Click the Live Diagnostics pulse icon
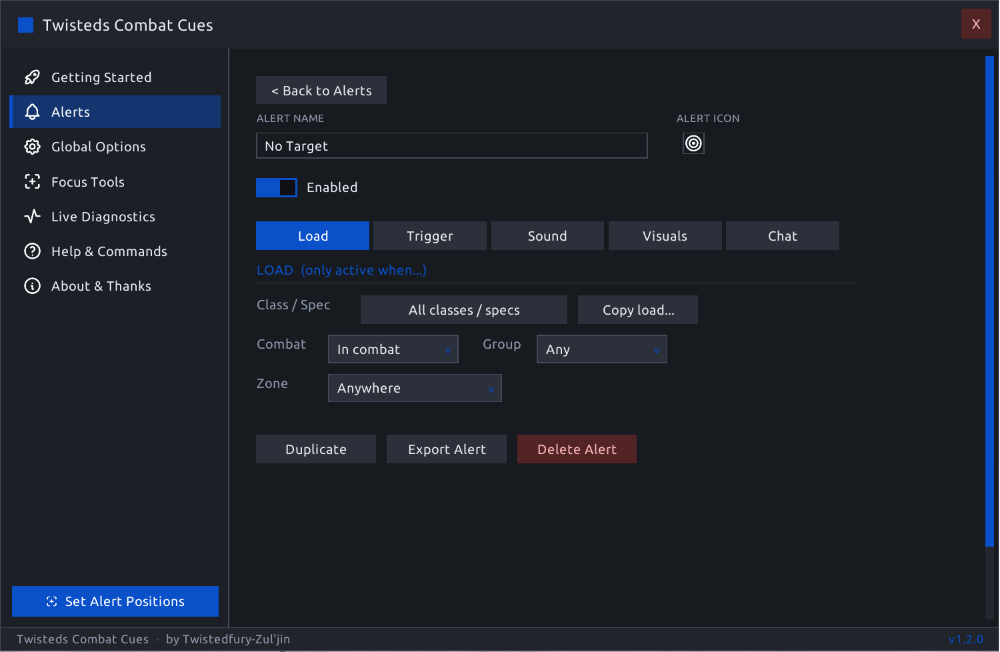Viewport: 1000px width, 652px height. tap(32, 216)
